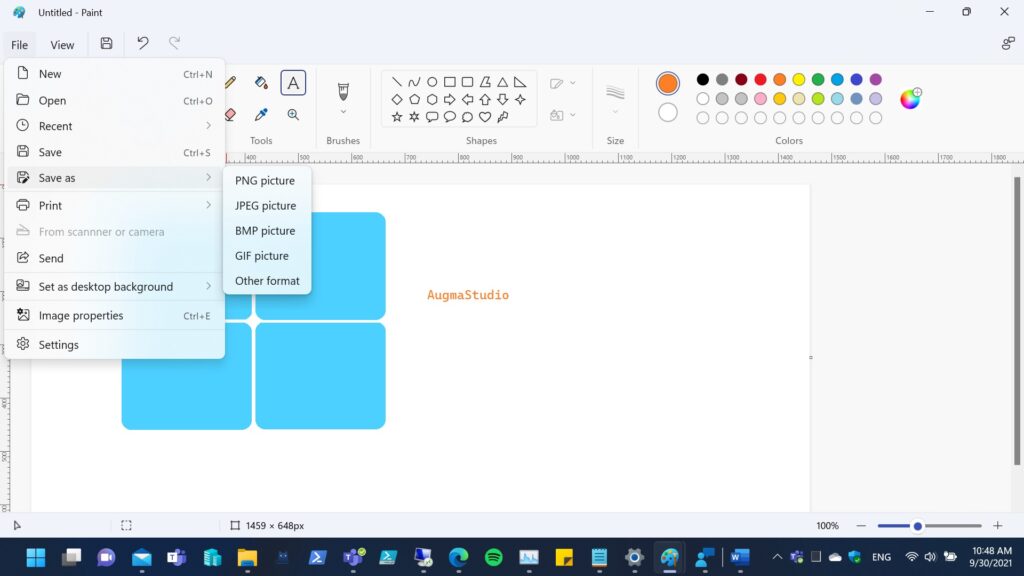Pick the Color picker eyedropper tool

point(261,115)
